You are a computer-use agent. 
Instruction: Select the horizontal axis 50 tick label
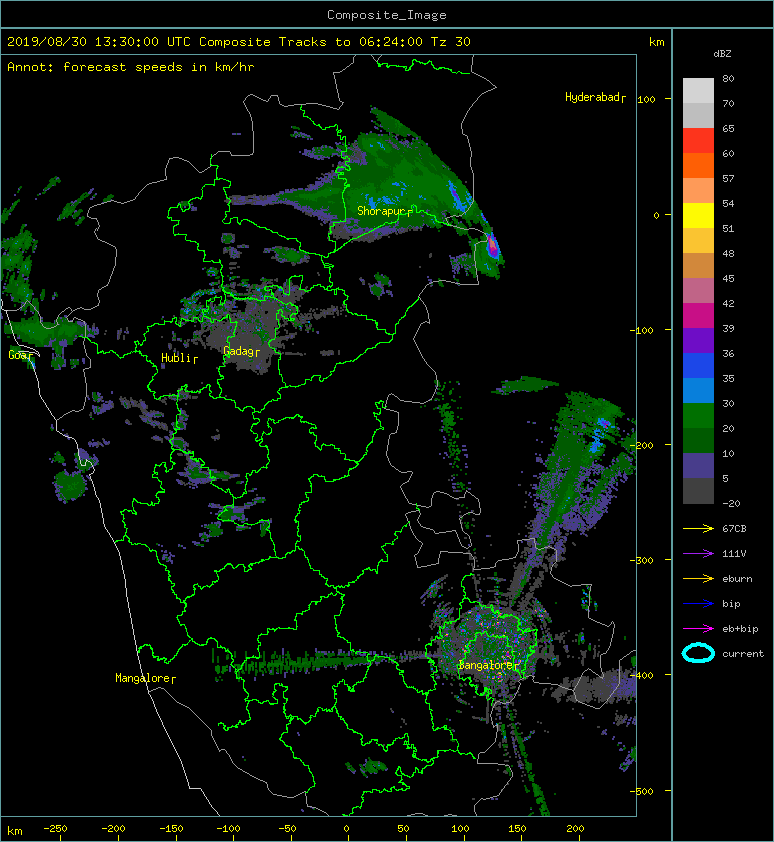pos(403,829)
